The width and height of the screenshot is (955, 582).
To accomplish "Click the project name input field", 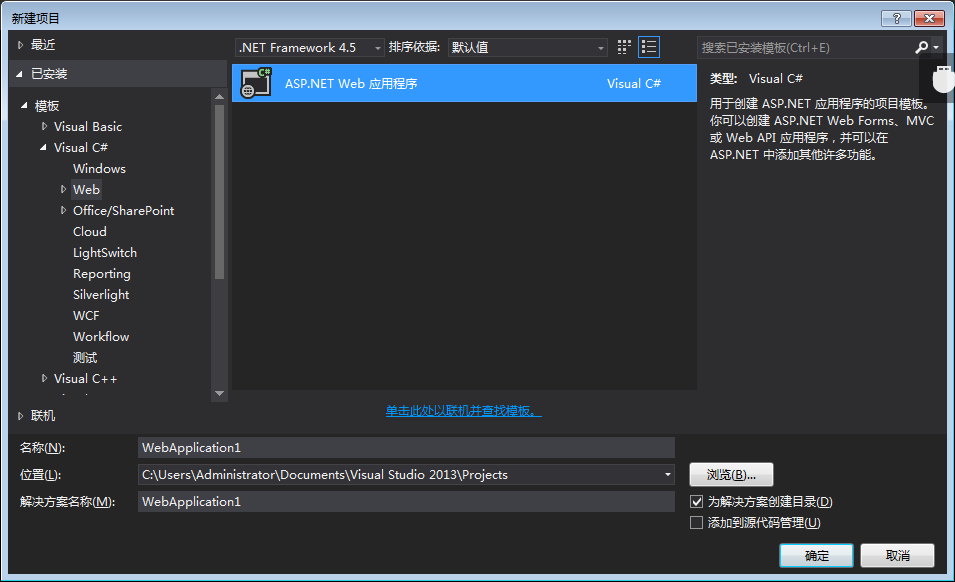I will (406, 447).
